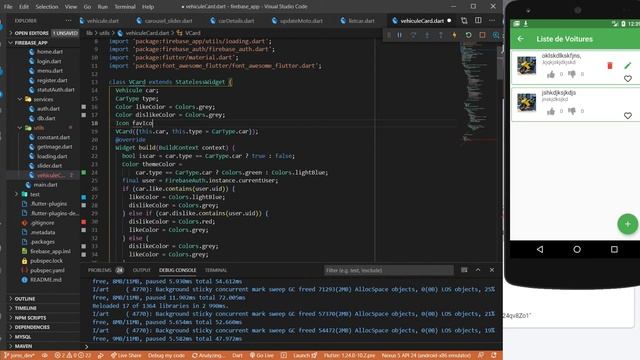
Task: Click the debug console filter field
Action: 389,270
